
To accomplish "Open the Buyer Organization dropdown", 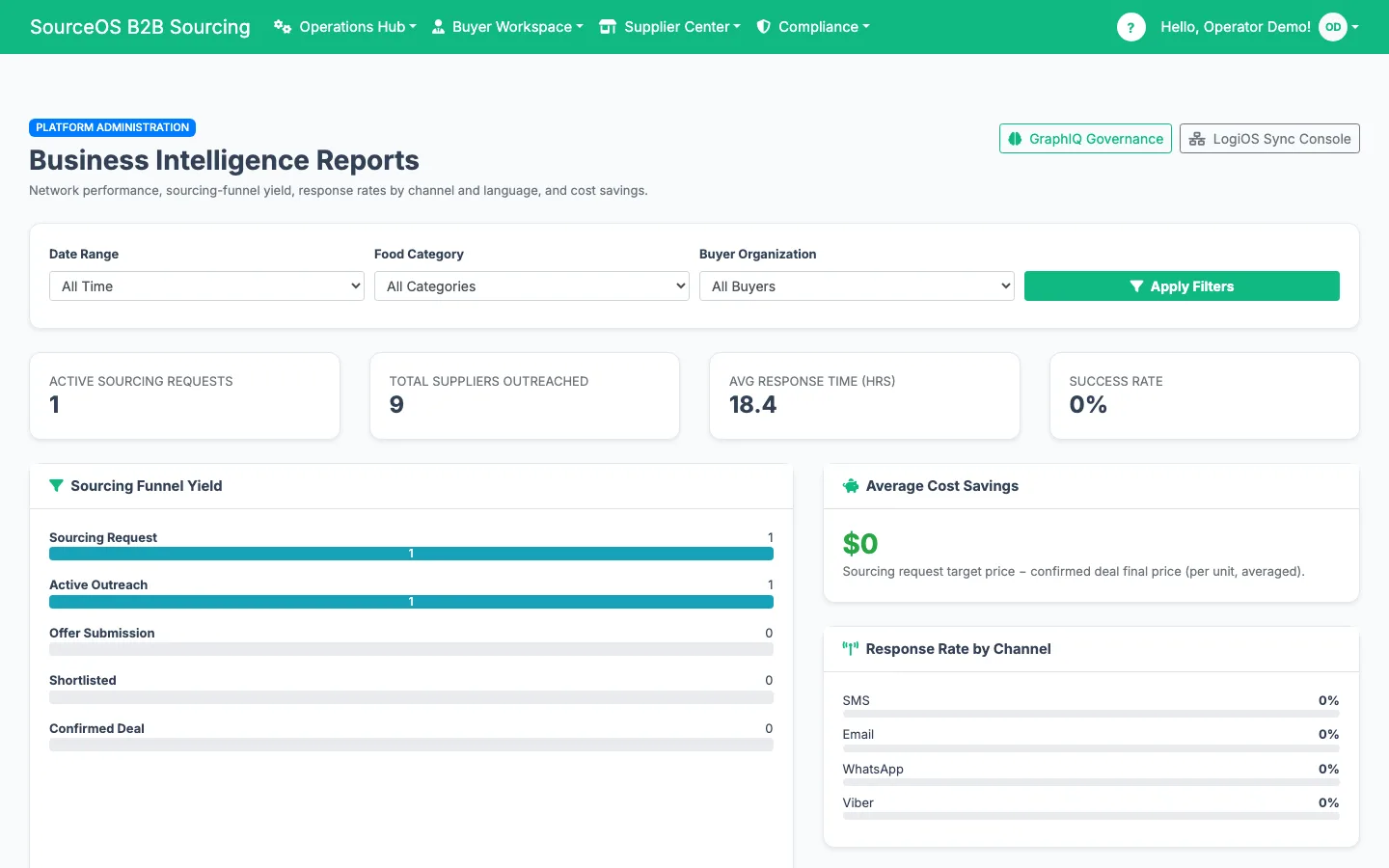I will 857,286.
